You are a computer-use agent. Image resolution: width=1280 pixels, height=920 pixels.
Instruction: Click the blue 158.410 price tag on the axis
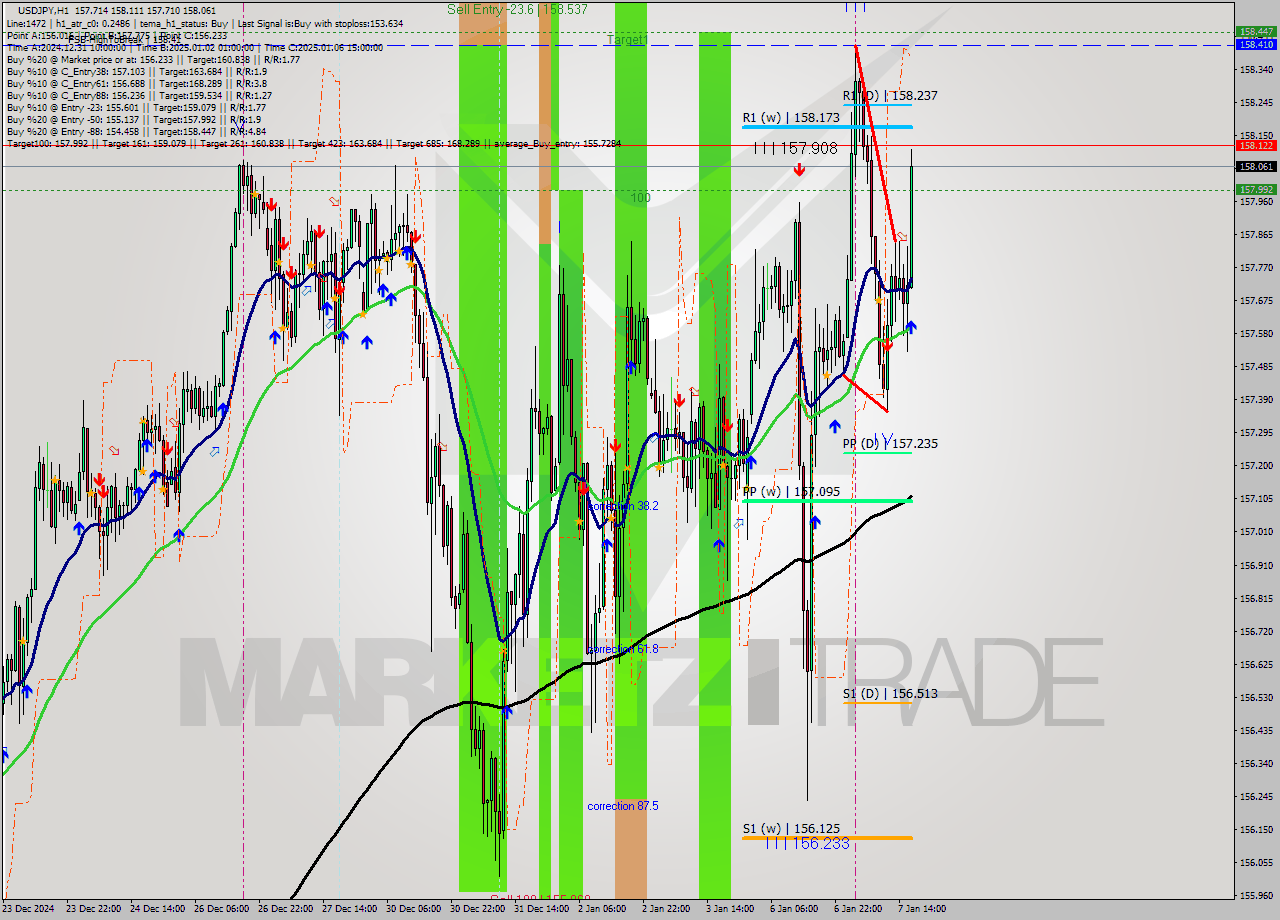pos(1256,44)
